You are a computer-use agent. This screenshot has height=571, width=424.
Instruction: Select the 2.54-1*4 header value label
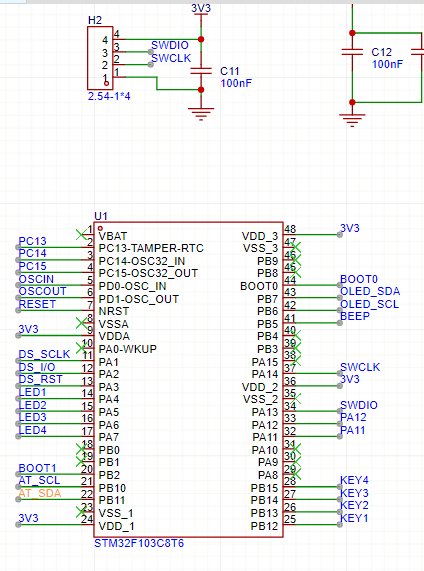(x=109, y=96)
